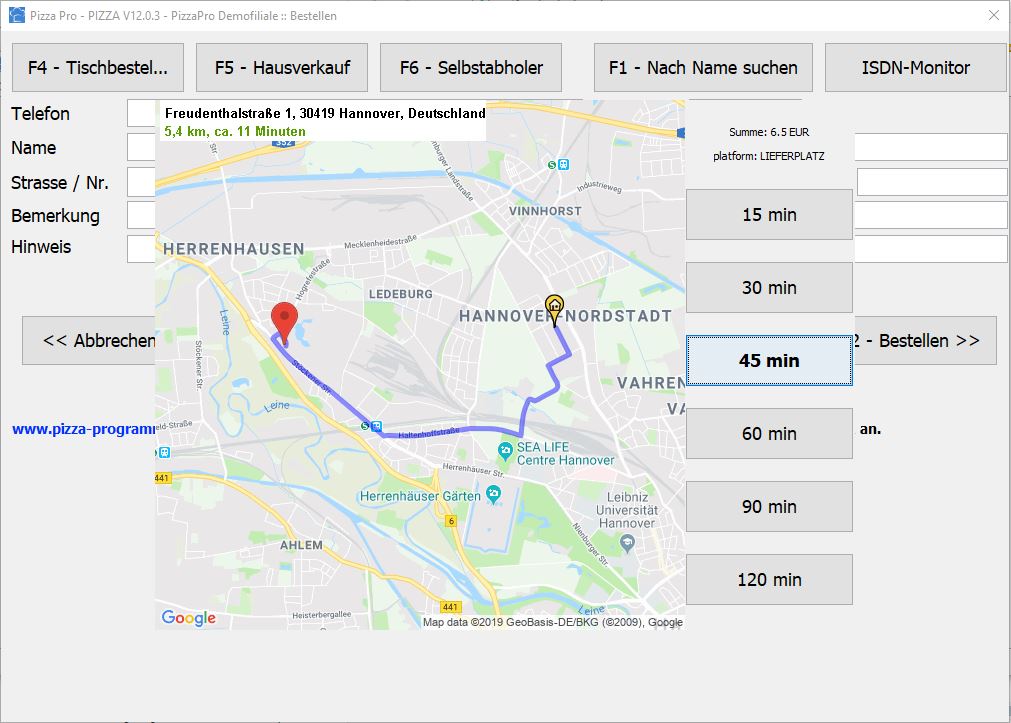The width and height of the screenshot is (1011, 723).
Task: Select the 45 min delivery time
Action: point(769,361)
